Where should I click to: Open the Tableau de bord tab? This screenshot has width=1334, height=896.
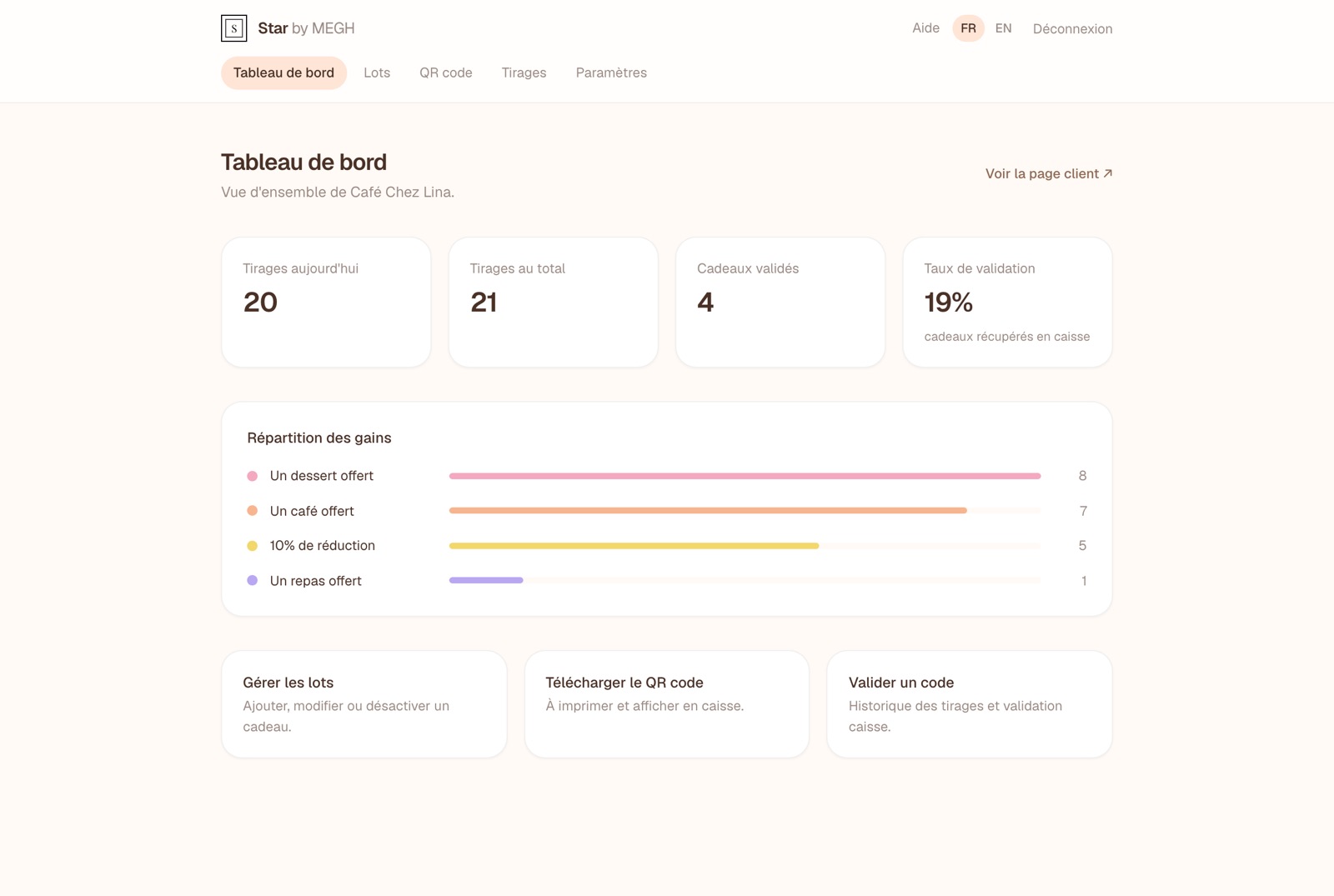(x=283, y=73)
